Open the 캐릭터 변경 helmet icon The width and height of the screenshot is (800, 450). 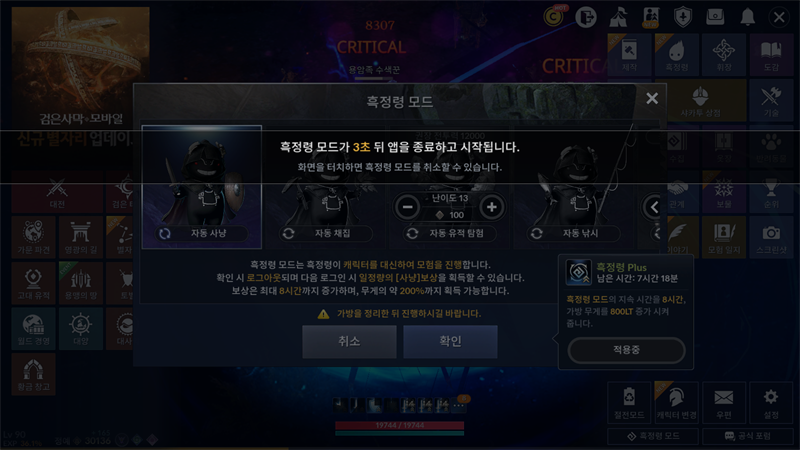click(x=677, y=403)
